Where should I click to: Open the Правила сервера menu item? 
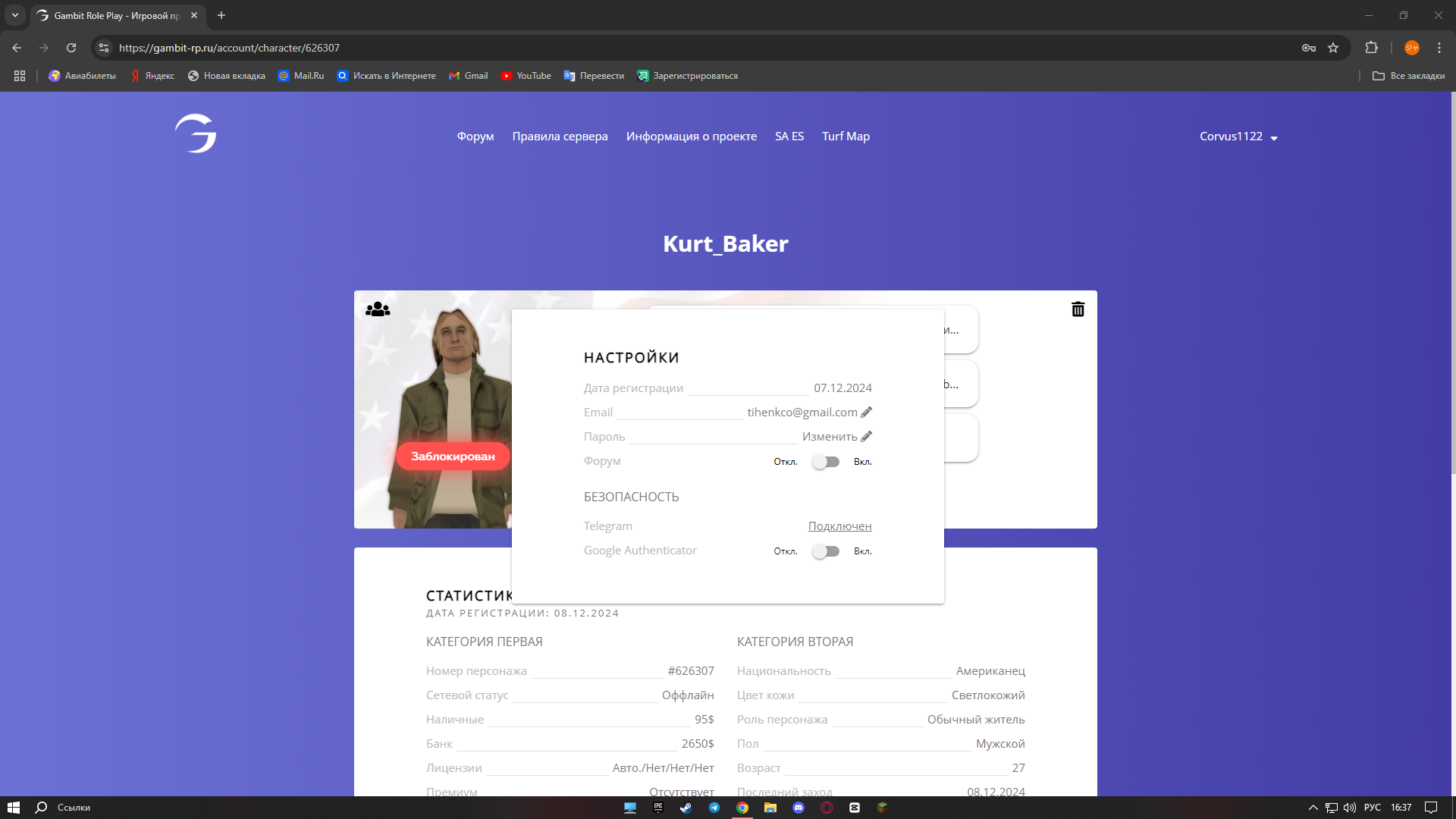560,136
